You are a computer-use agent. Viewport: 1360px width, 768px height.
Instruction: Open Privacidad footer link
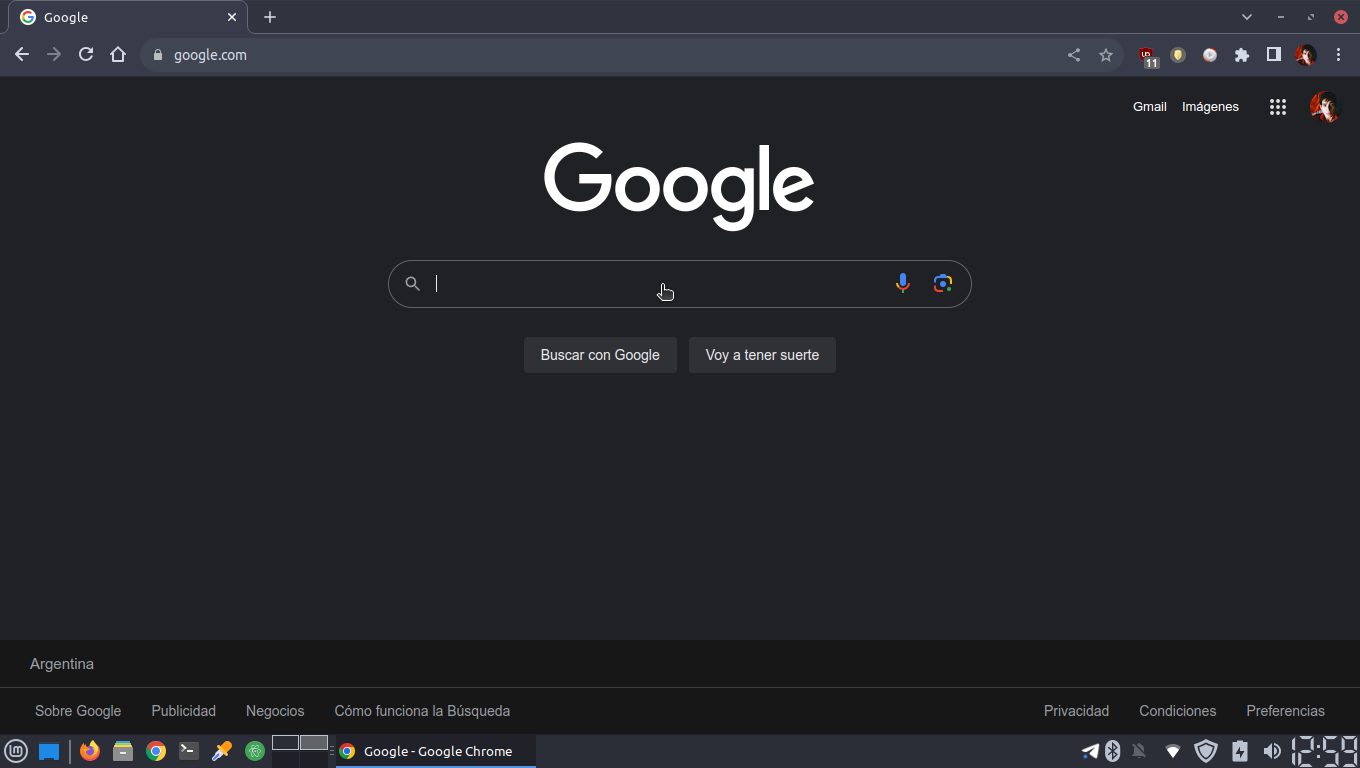[1076, 711]
